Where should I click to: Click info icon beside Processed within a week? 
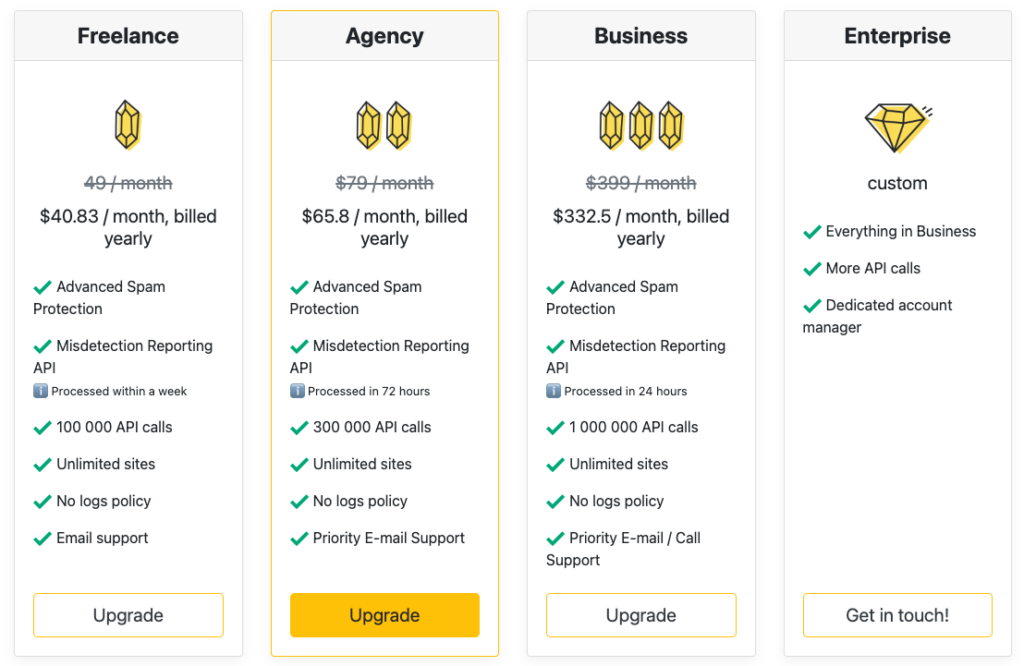(x=40, y=391)
